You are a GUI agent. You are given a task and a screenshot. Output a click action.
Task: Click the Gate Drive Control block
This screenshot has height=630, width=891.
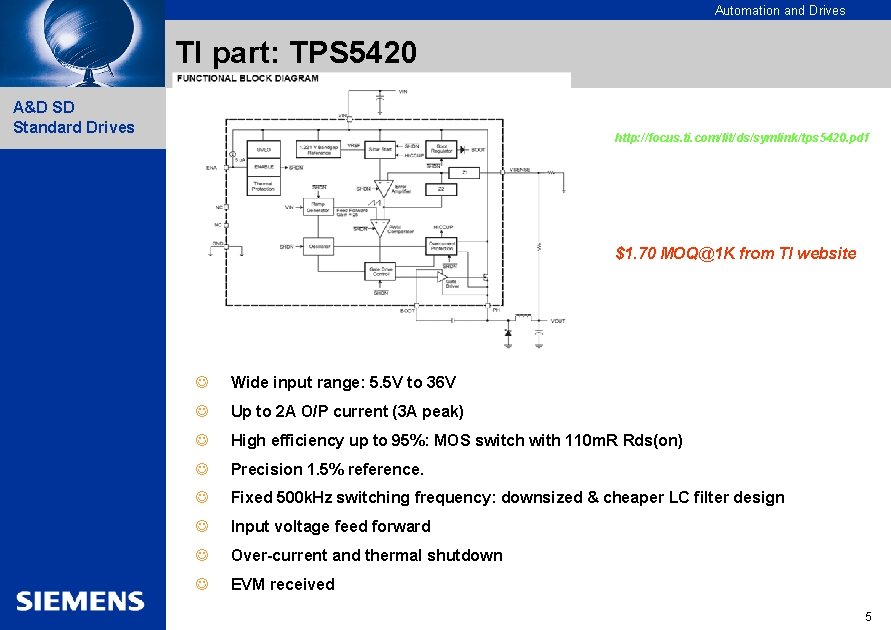pyautogui.click(x=380, y=271)
